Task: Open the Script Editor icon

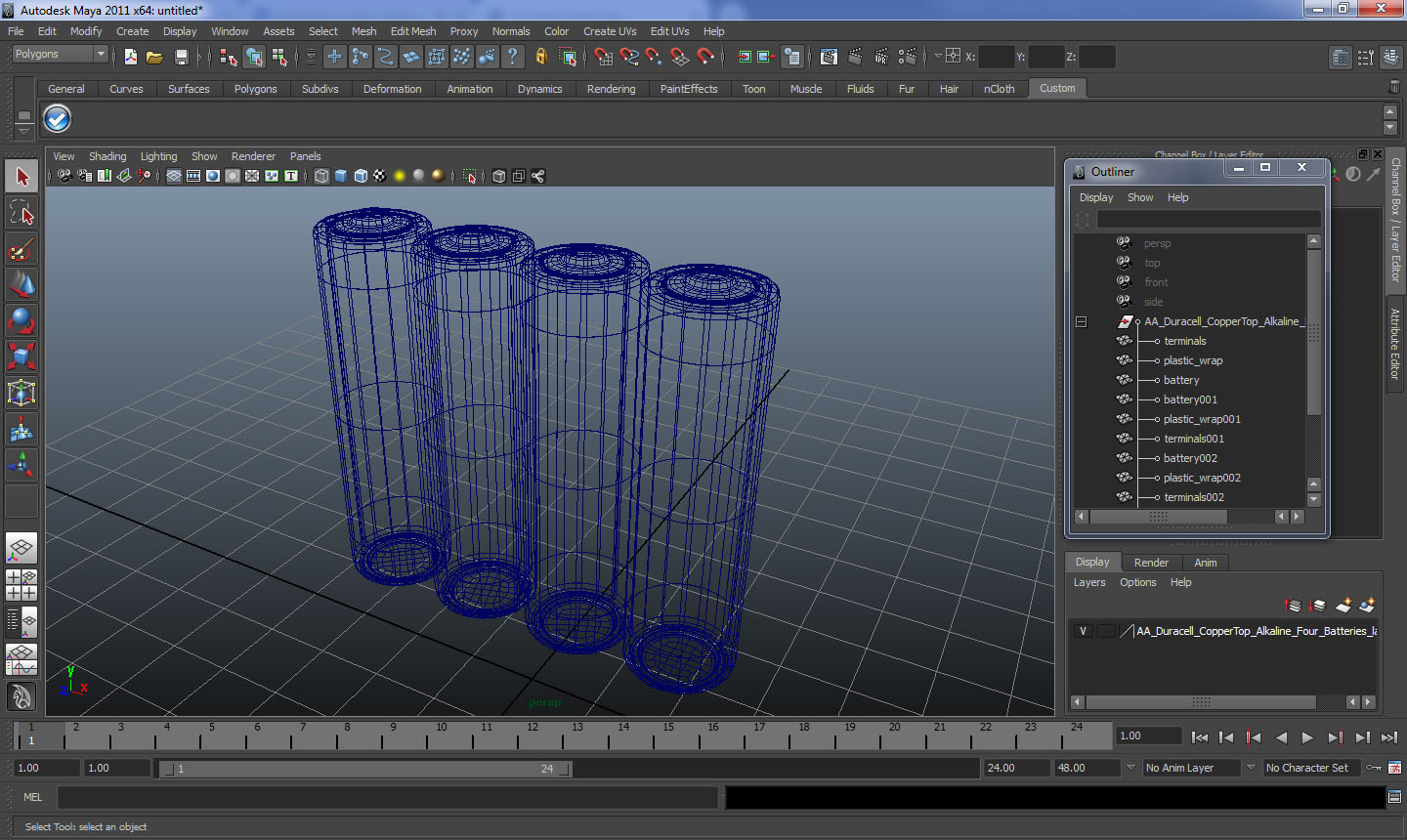Action: point(1395,797)
